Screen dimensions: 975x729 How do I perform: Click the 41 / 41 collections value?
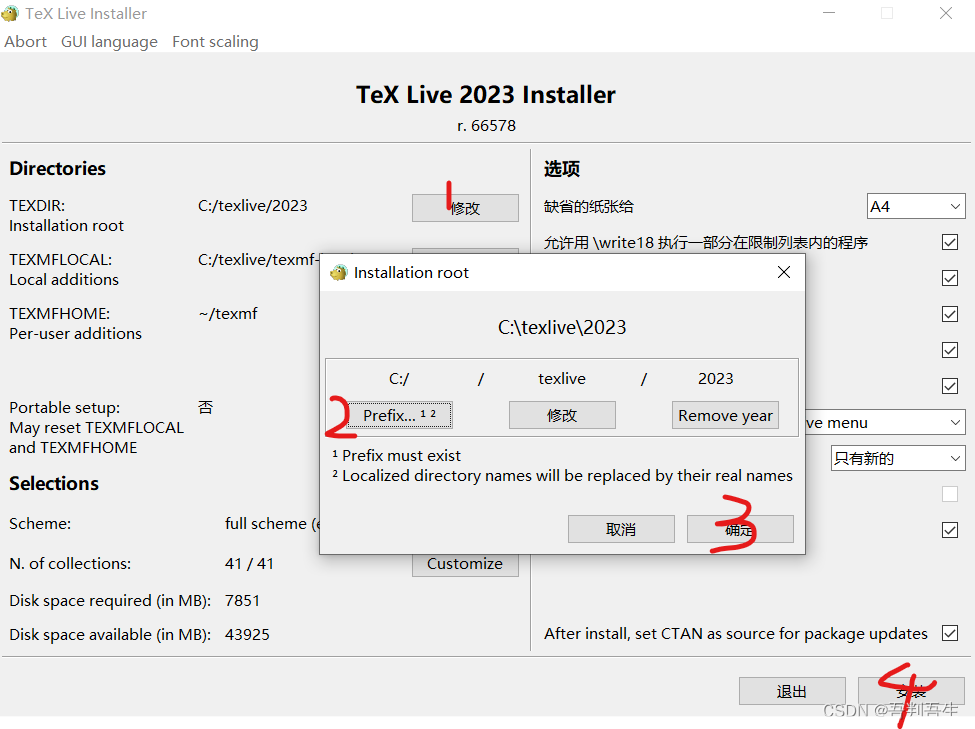coord(249,564)
